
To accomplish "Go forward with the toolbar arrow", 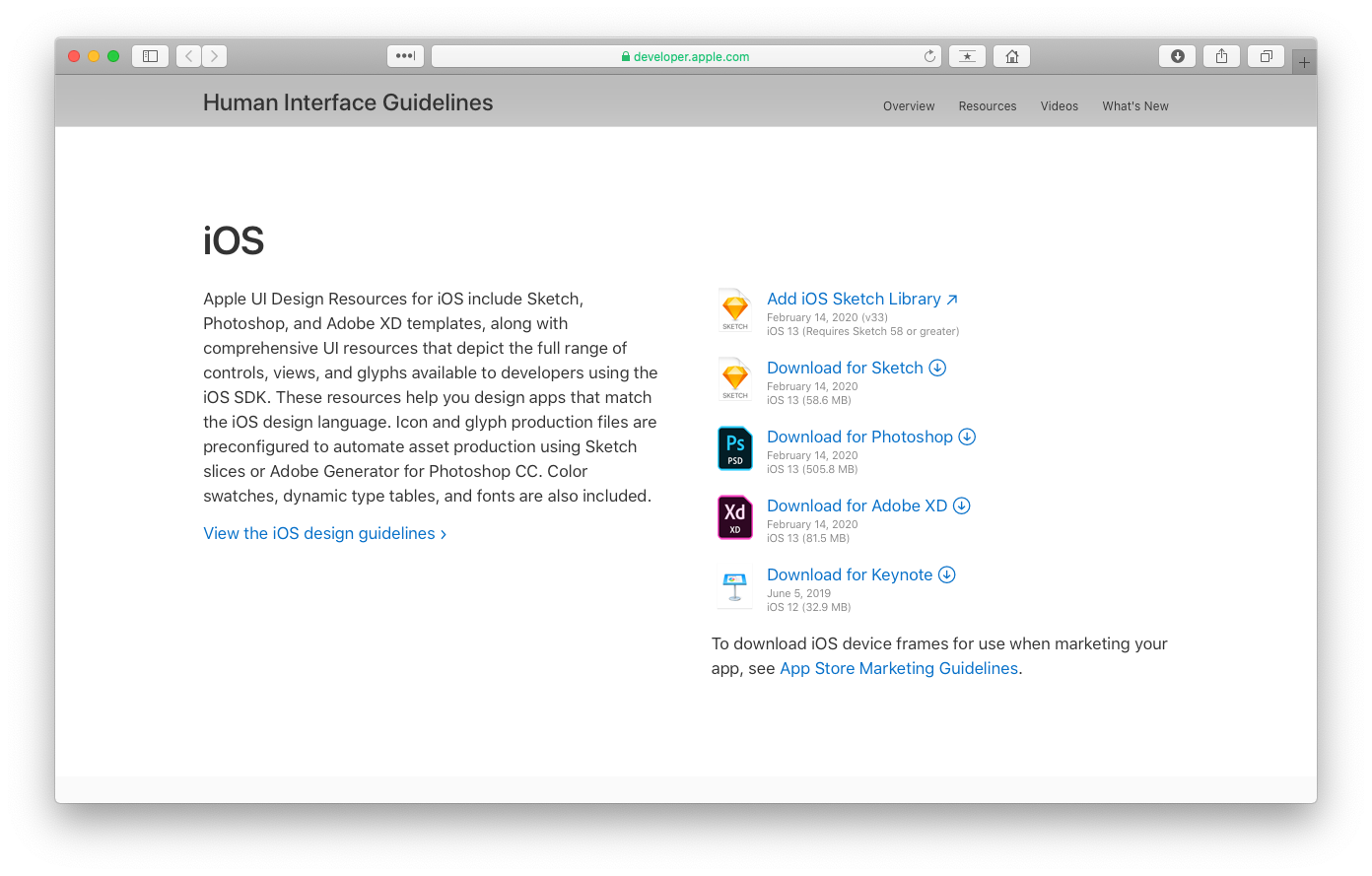I will coord(215,56).
